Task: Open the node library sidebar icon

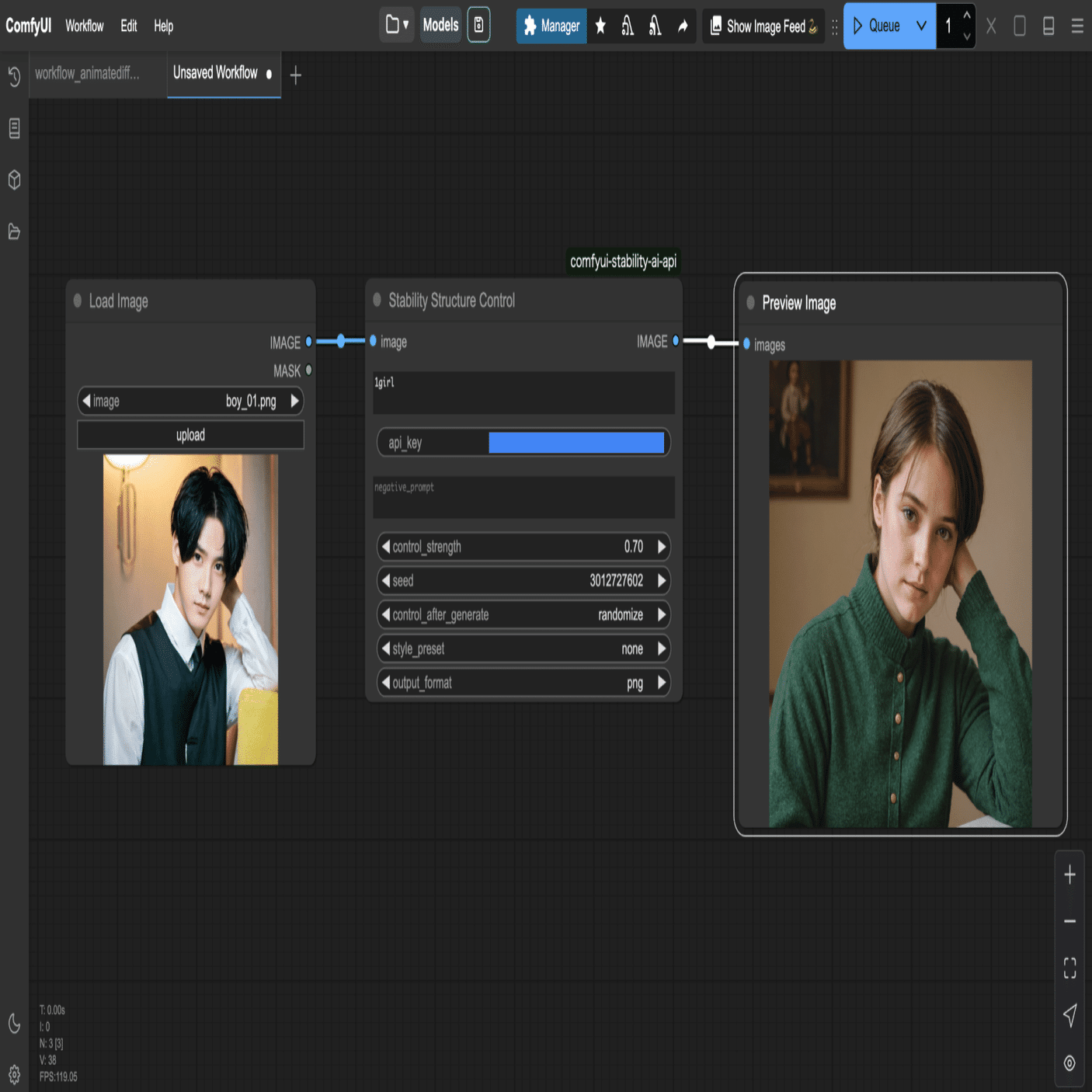Action: (x=14, y=128)
